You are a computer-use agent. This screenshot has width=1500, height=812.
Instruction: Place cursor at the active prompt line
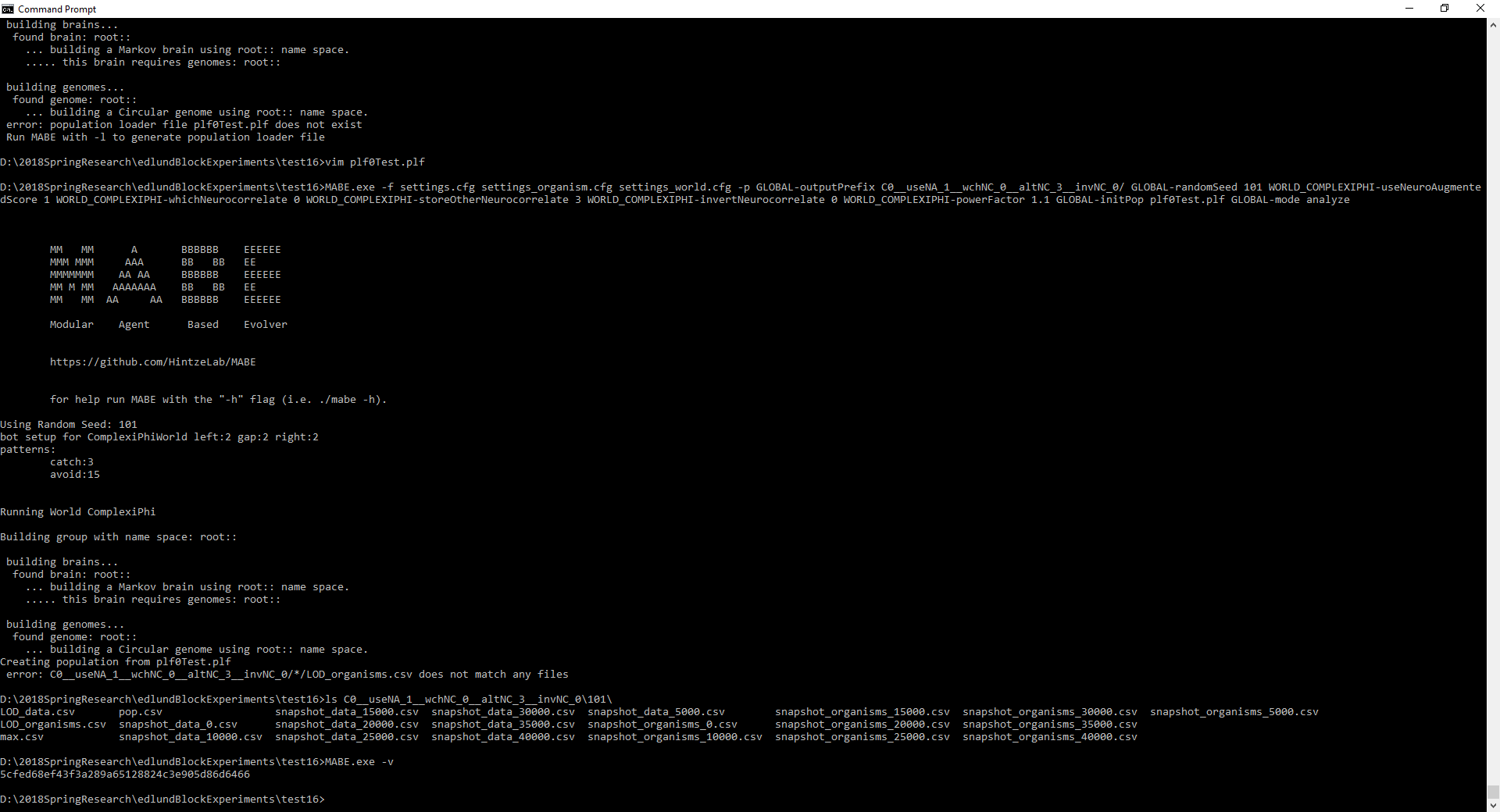click(328, 799)
